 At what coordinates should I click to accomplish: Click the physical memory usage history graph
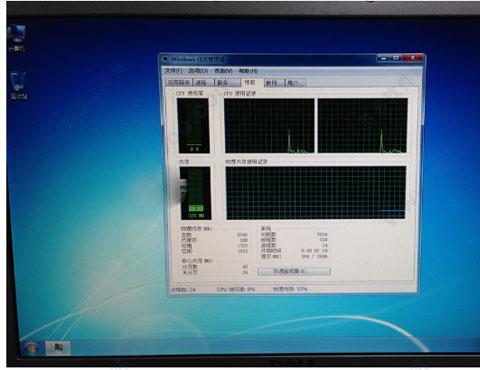click(316, 193)
